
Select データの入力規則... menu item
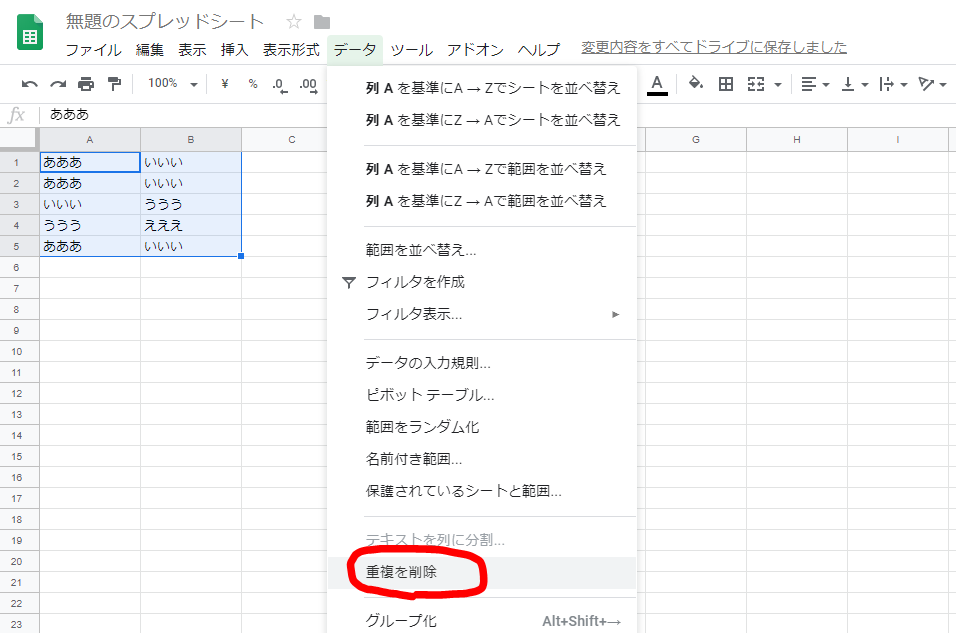[482, 363]
